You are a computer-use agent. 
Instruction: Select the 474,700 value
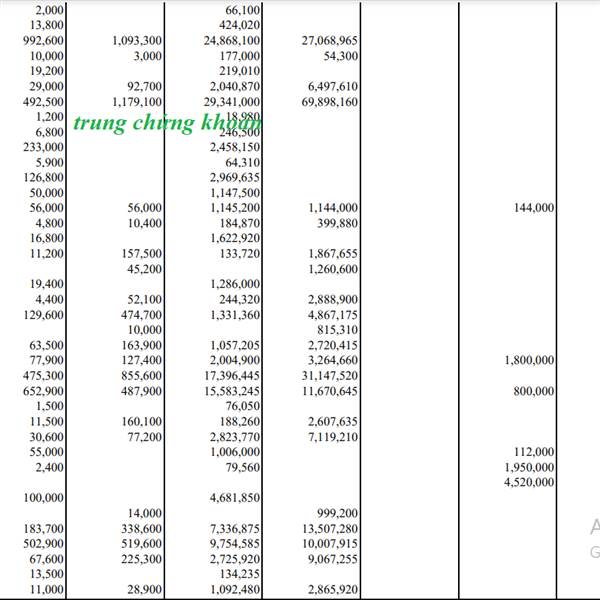[x=142, y=315]
